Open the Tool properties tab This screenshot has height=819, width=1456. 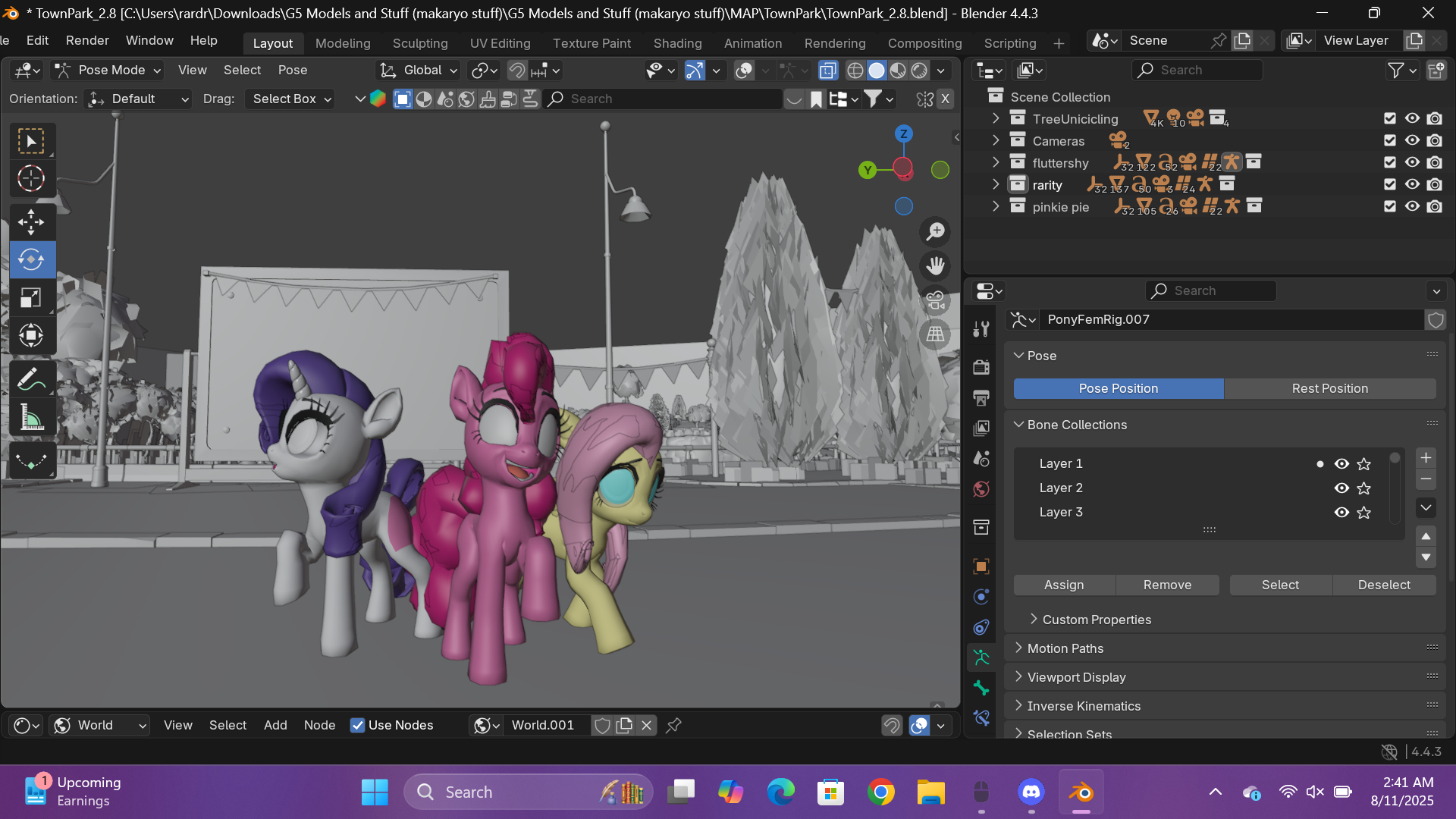tap(981, 328)
